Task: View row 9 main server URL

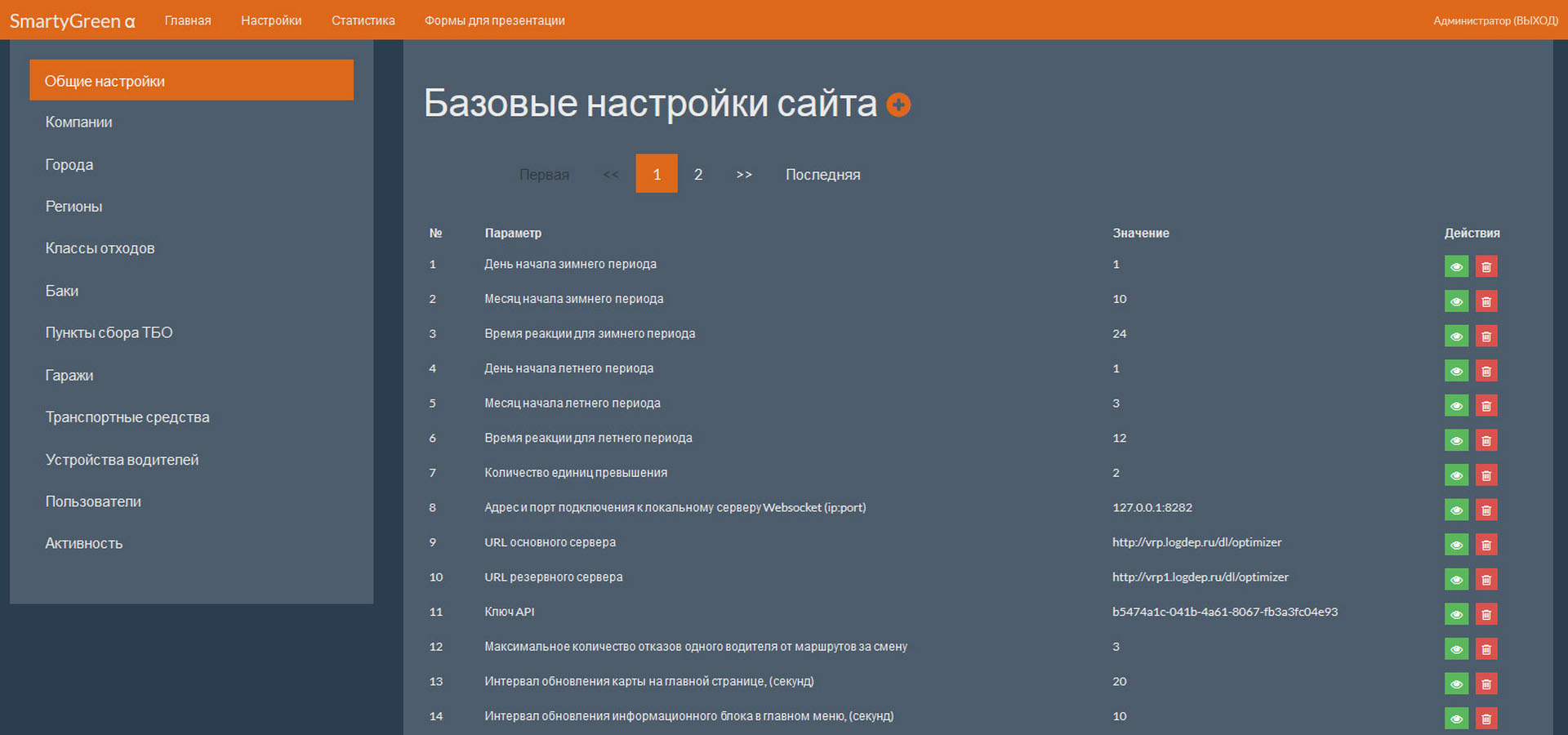Action: (x=1456, y=545)
